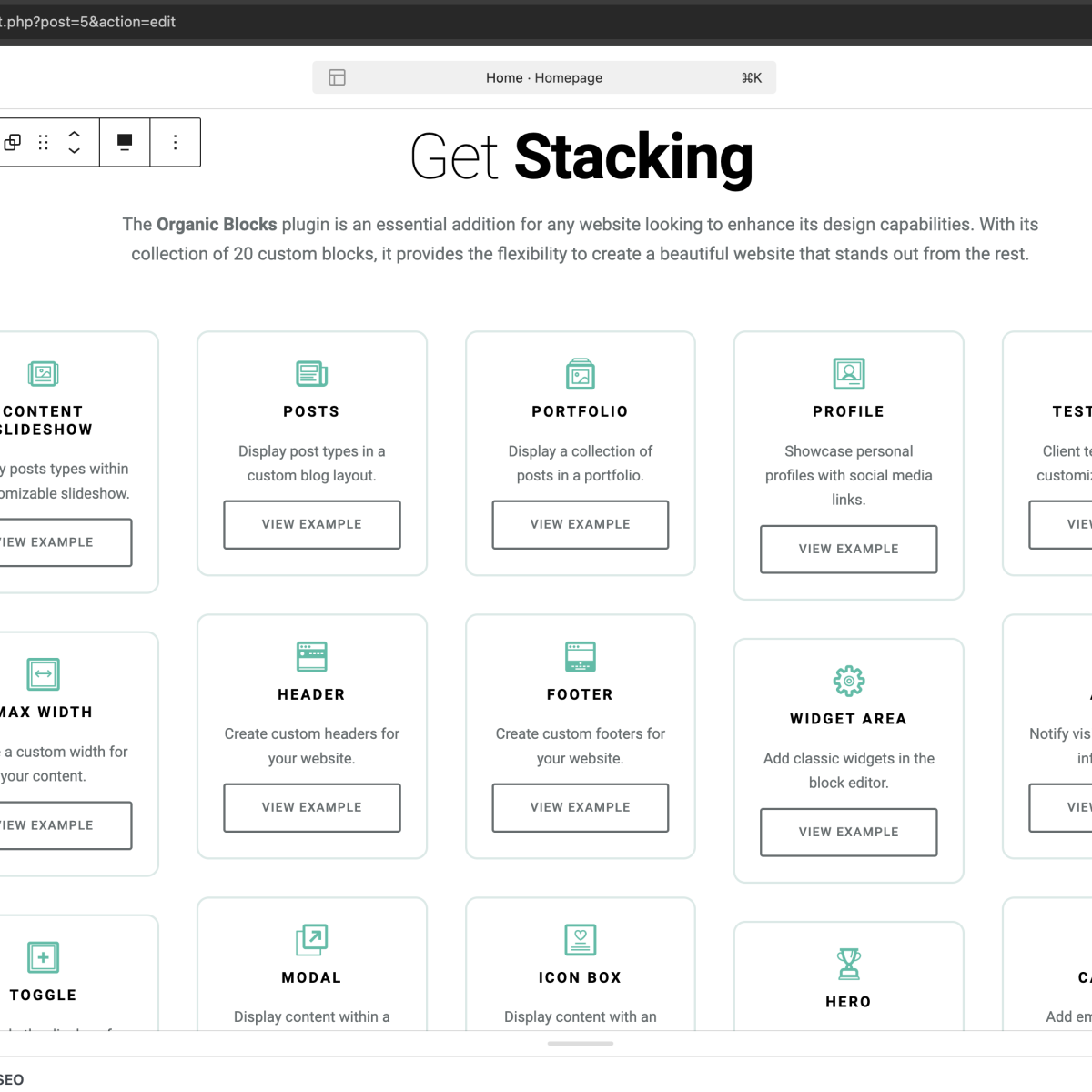Image resolution: width=1092 pixels, height=1092 pixels.
Task: Click the ⌘K shortcut label
Action: [752, 77]
